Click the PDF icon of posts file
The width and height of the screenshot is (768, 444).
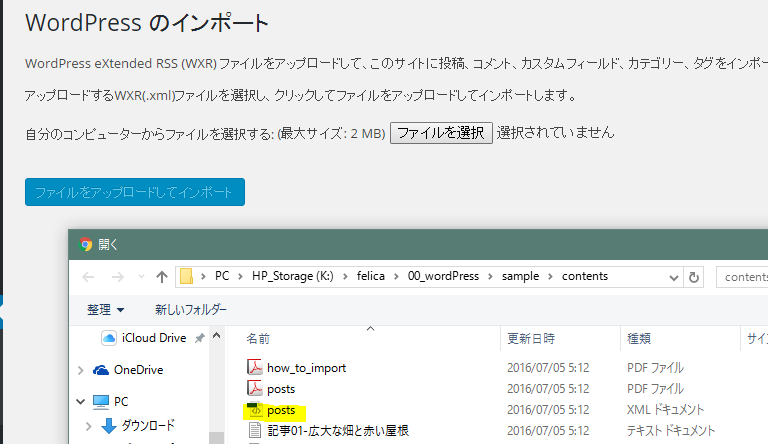[x=255, y=389]
